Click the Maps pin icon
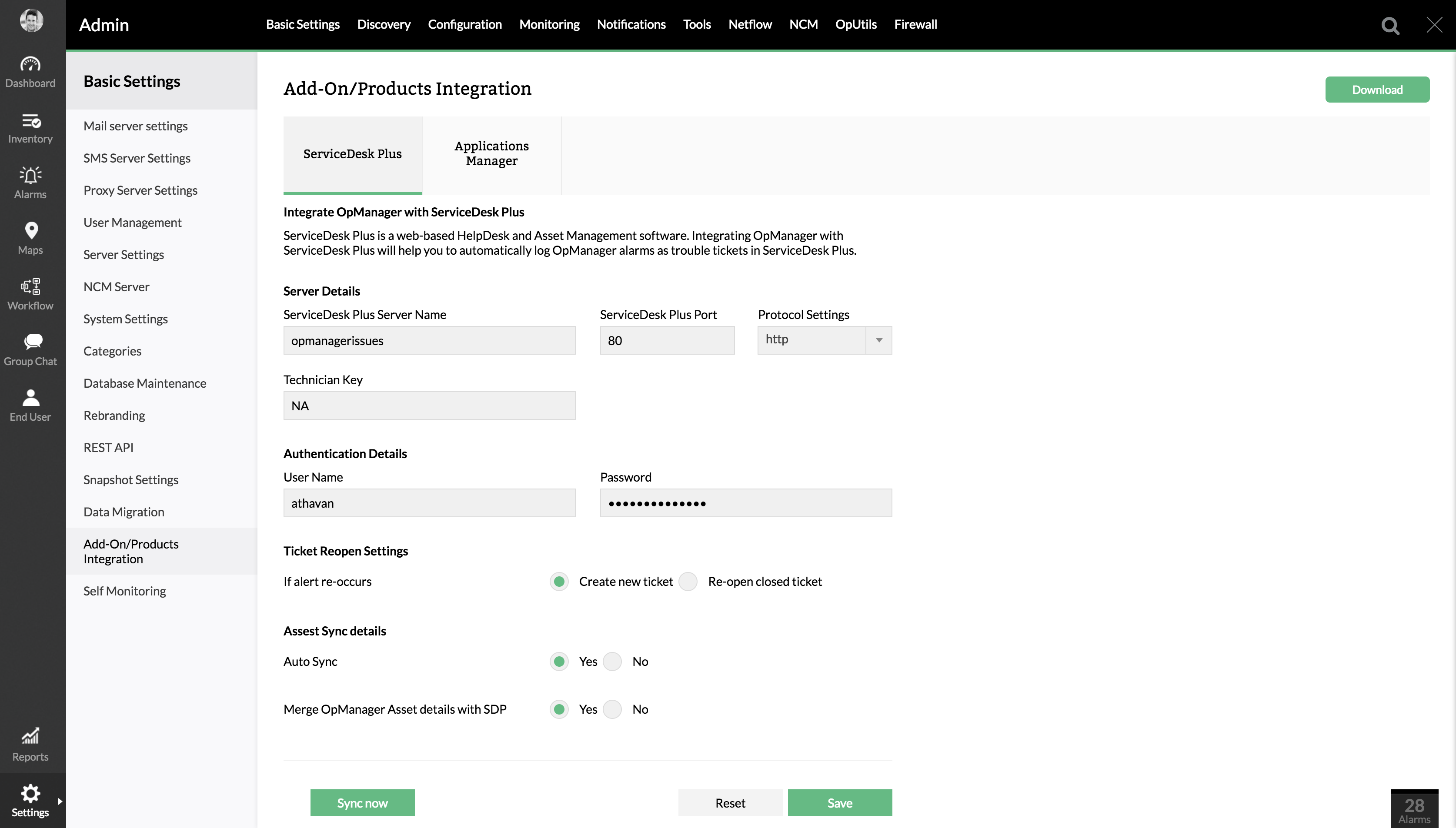 (31, 231)
